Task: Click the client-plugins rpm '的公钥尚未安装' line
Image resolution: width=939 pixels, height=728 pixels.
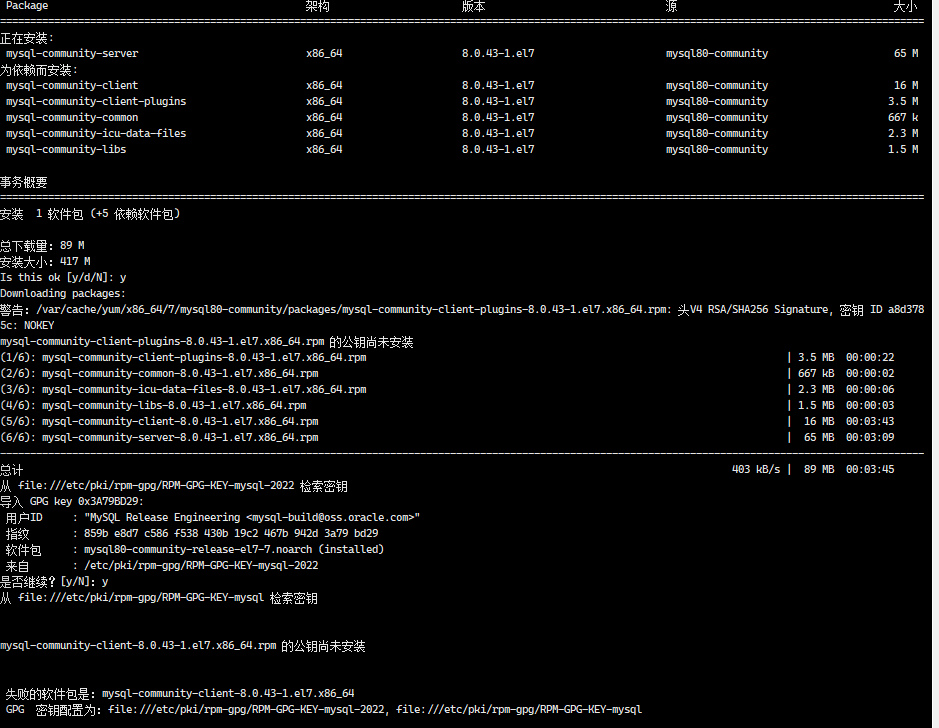Action: coord(207,342)
